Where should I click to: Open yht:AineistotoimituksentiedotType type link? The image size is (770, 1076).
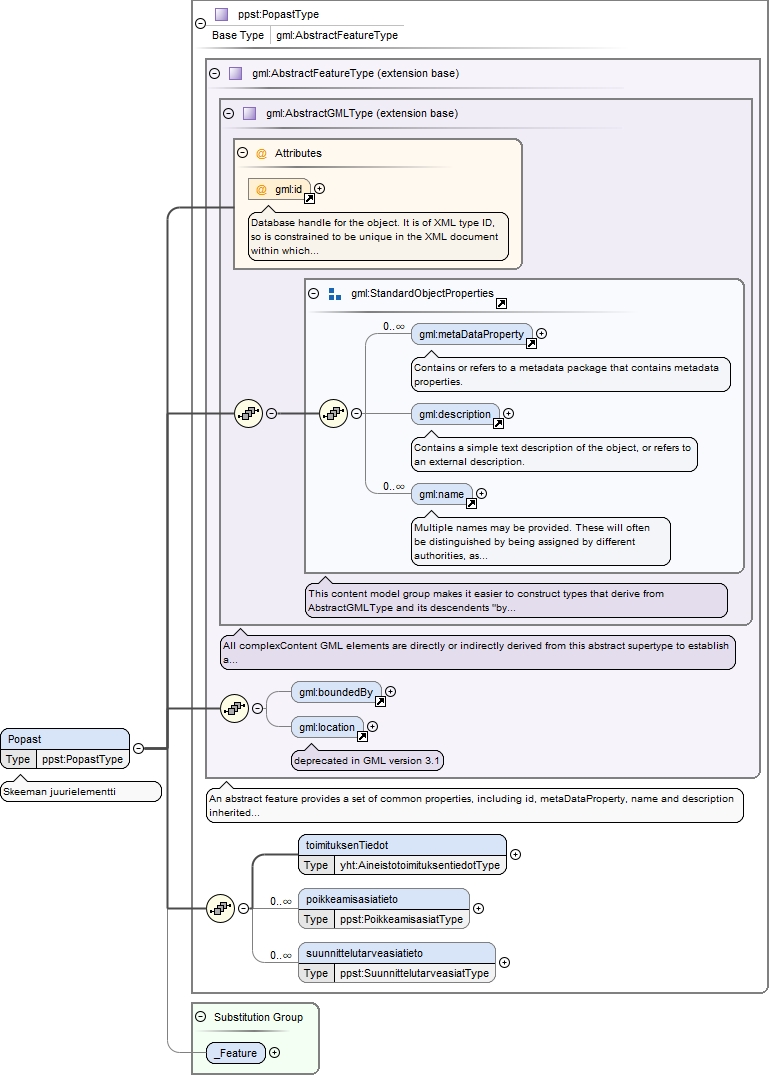point(420,865)
